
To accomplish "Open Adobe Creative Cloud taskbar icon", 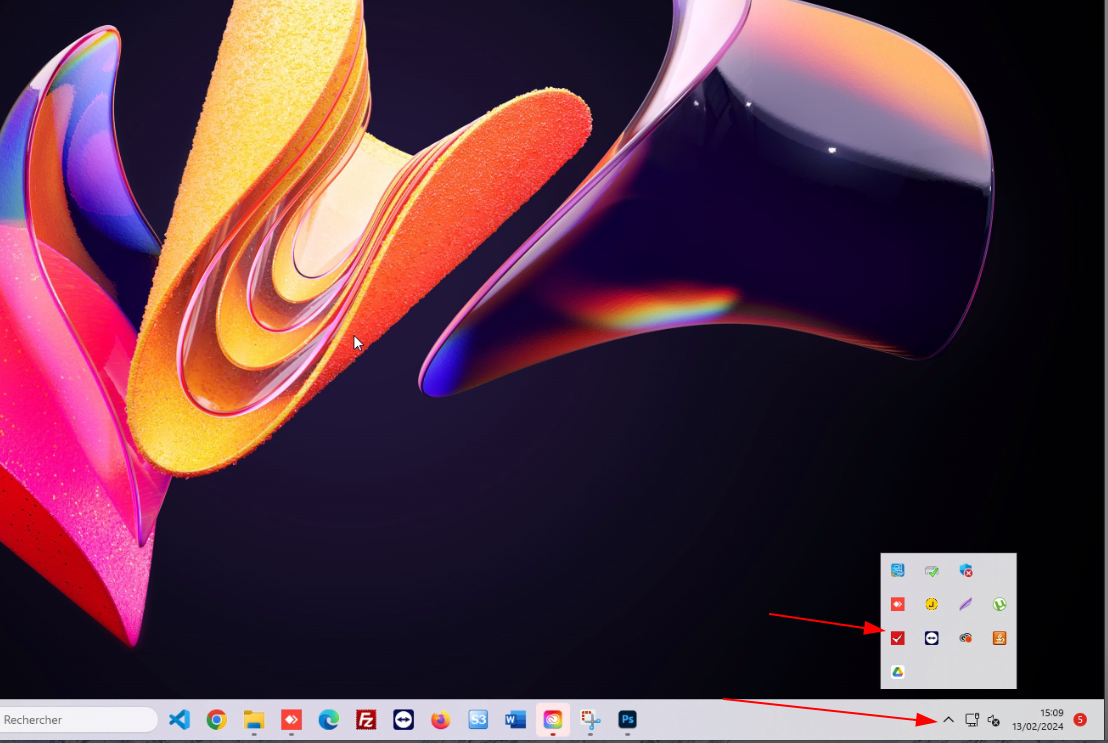I will (x=553, y=720).
